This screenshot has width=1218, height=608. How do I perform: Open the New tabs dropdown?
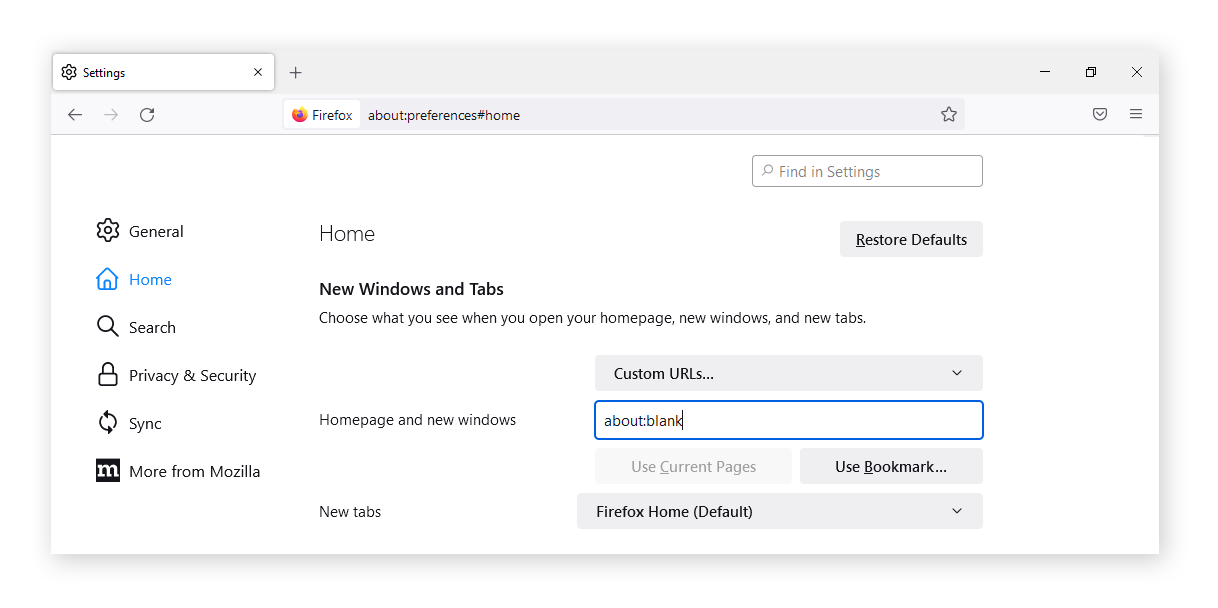[780, 511]
